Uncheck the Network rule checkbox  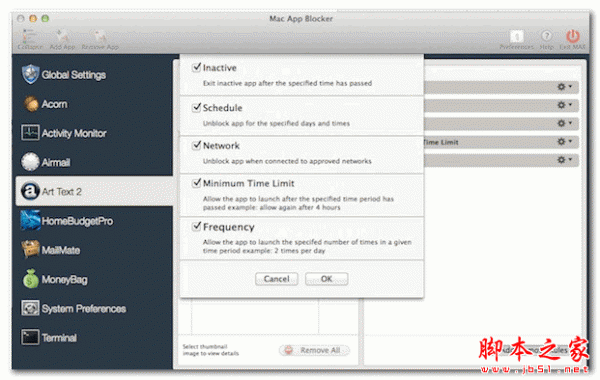tap(196, 145)
